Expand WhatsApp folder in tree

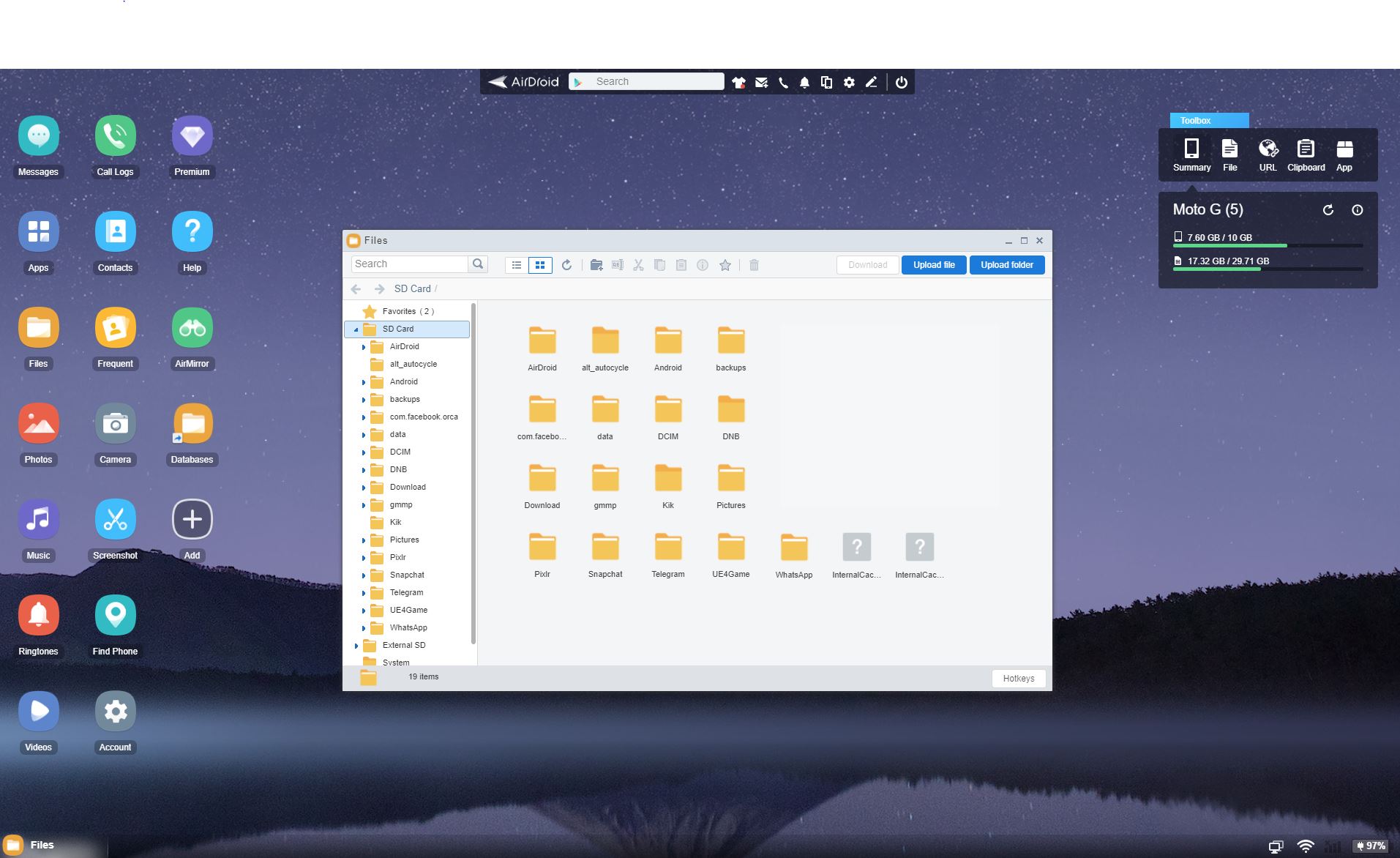click(364, 628)
